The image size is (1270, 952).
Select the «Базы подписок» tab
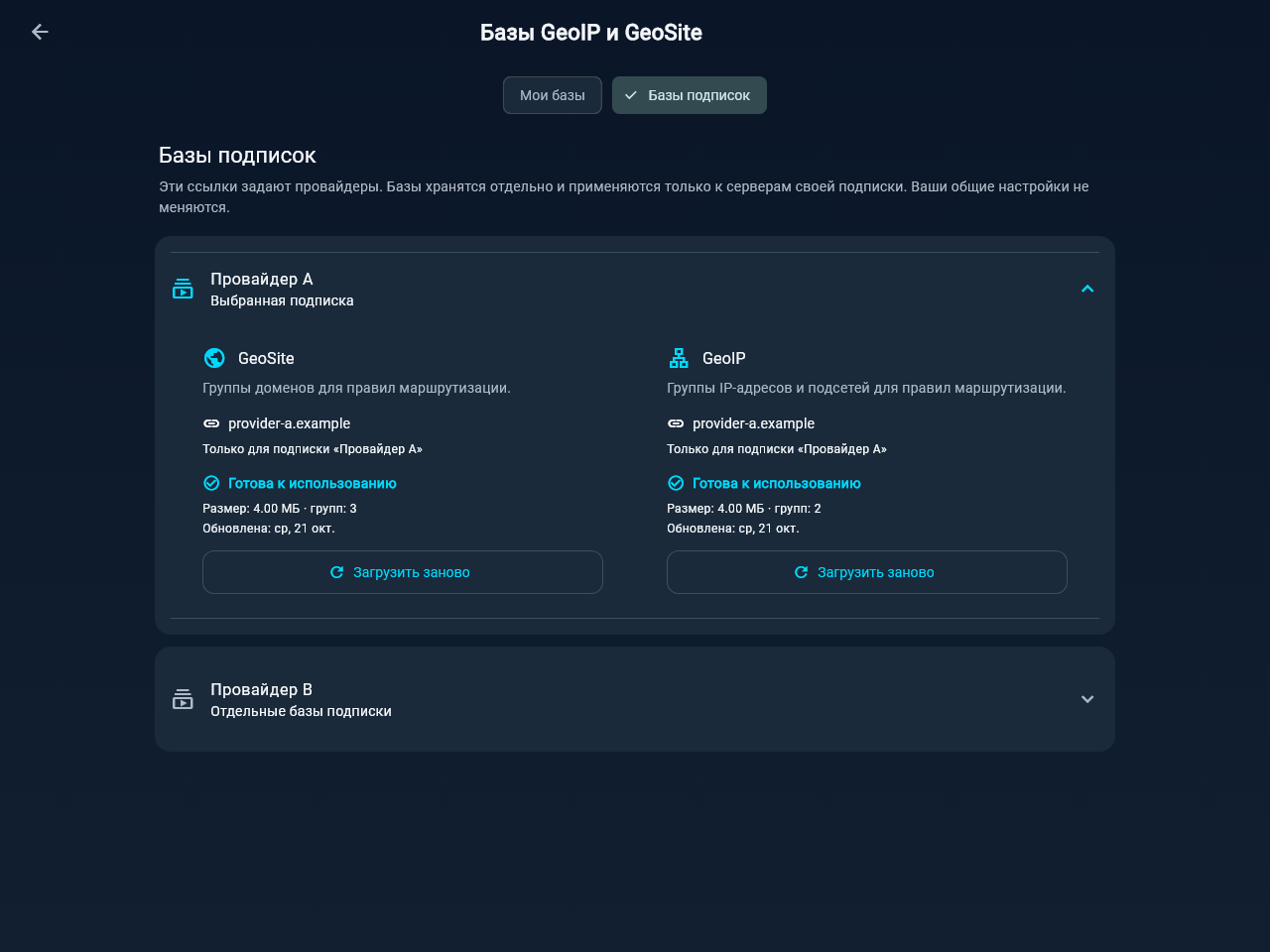(x=690, y=95)
